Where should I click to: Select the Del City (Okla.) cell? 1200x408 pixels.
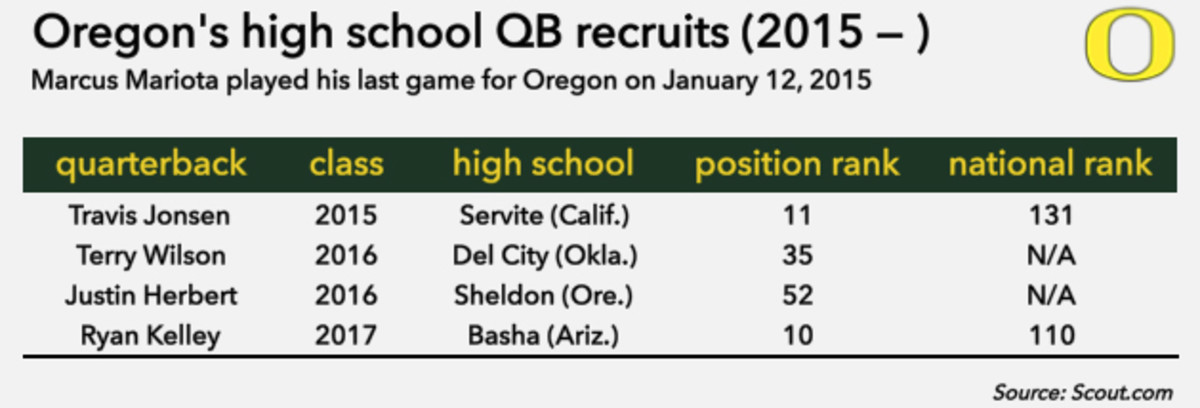click(543, 256)
